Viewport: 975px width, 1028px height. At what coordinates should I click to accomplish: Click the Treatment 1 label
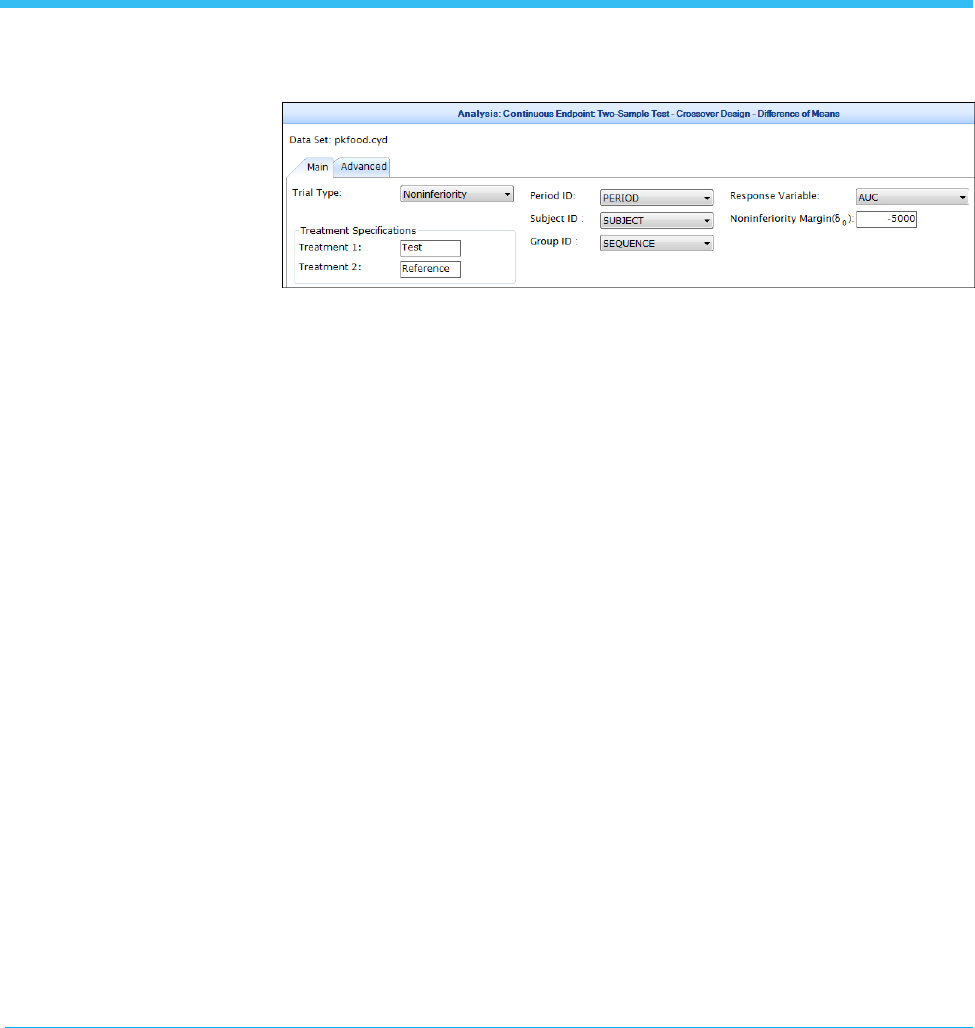pos(330,247)
